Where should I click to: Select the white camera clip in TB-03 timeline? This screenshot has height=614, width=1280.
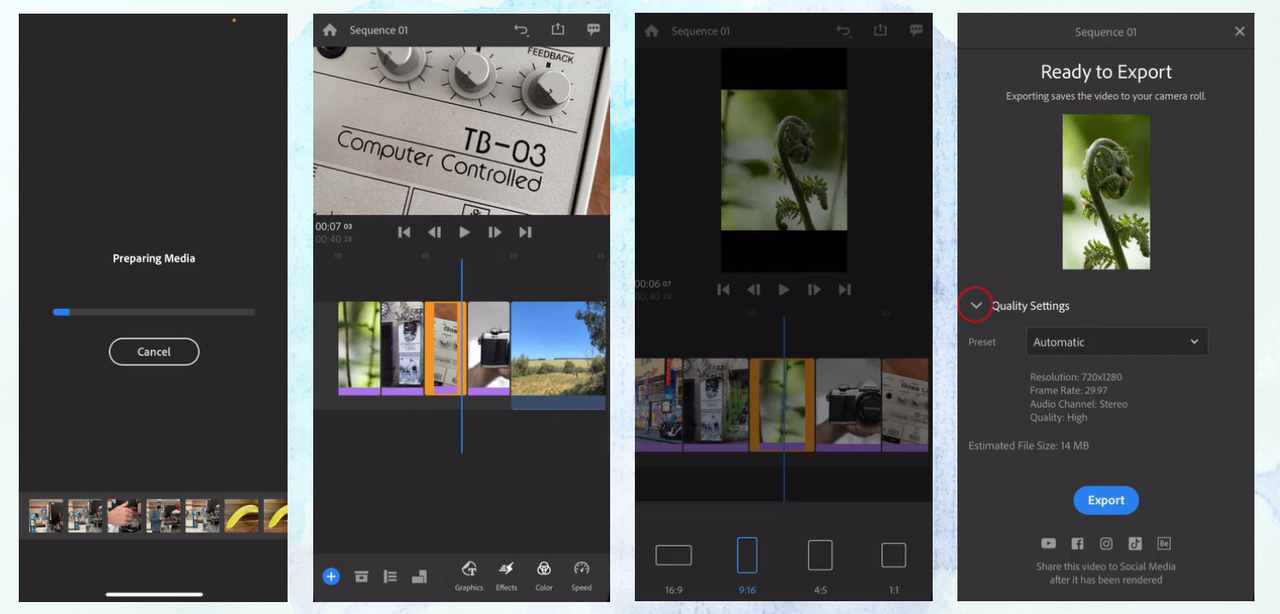pyautogui.click(x=489, y=349)
